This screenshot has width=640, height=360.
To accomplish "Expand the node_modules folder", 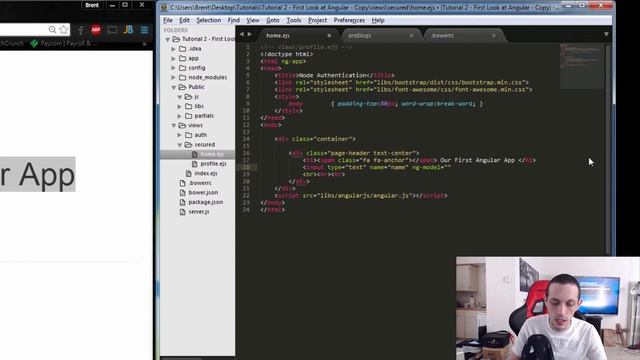I will click(x=173, y=77).
